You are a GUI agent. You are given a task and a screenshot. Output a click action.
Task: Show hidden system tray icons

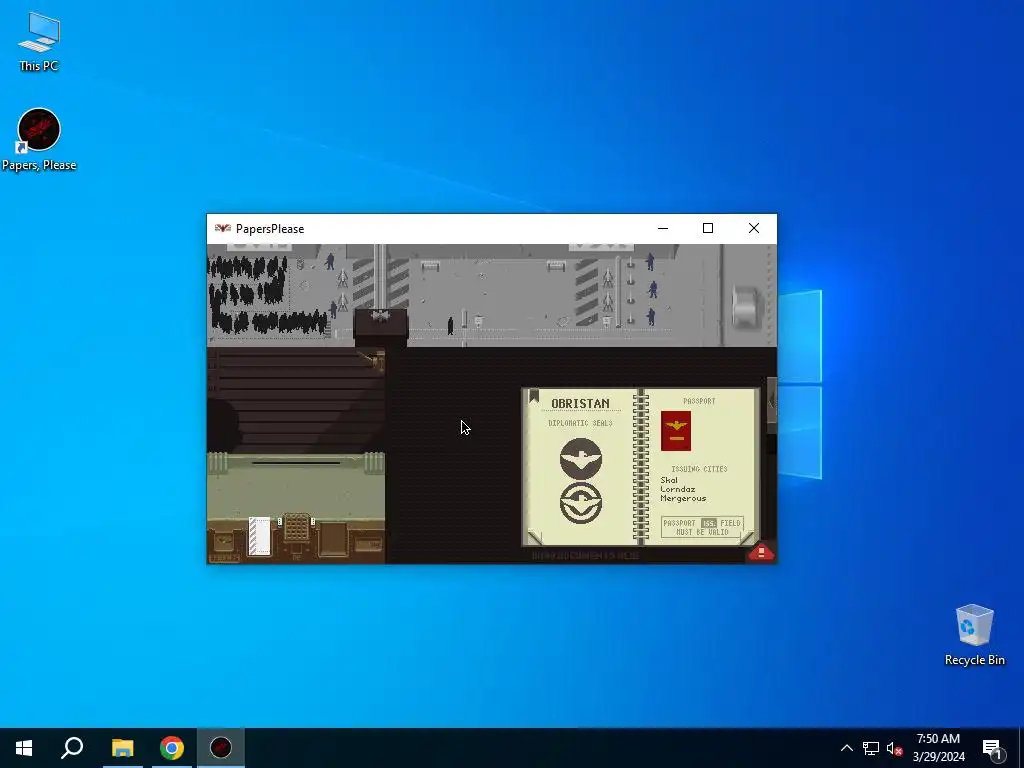[x=846, y=748]
